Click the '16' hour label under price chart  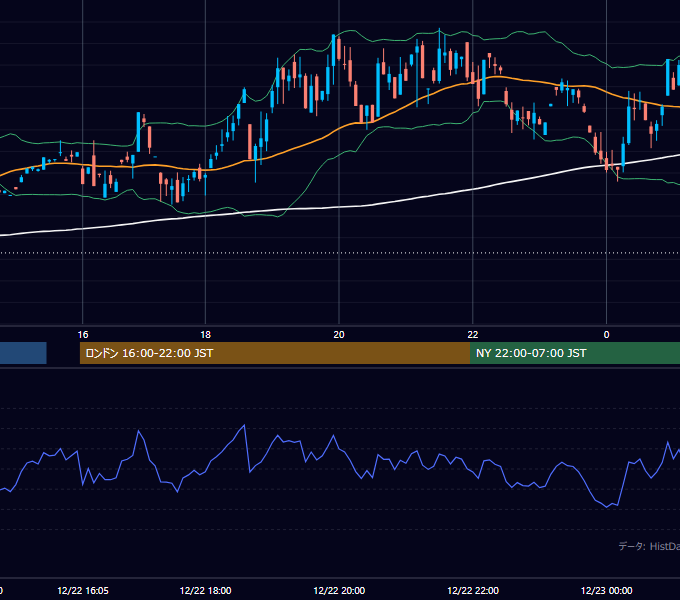[x=83, y=335]
